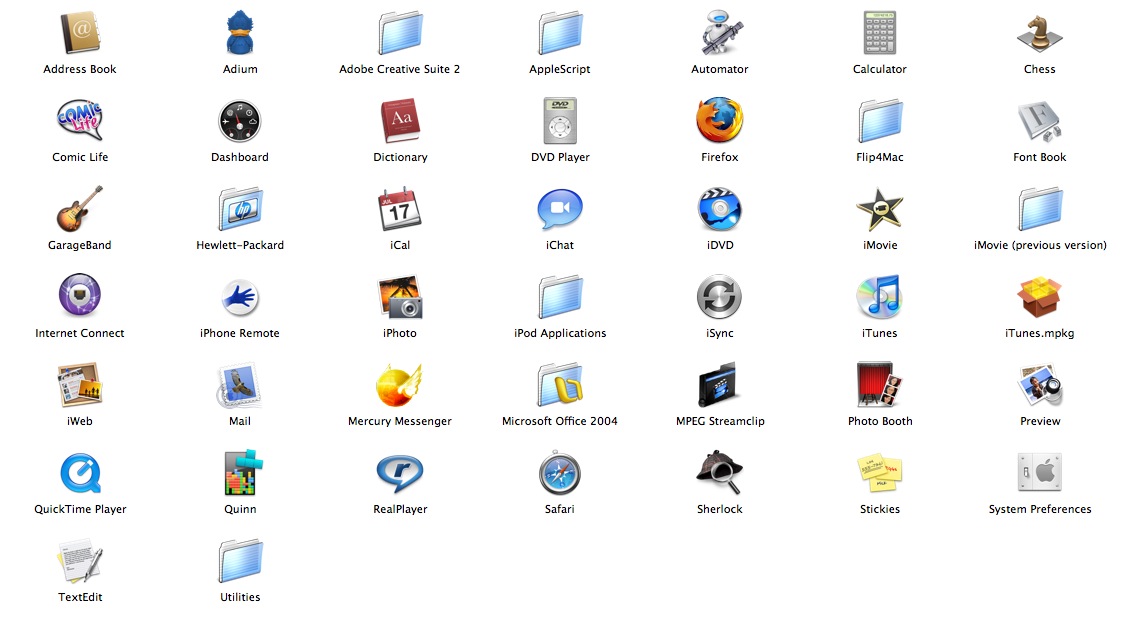Screen dimensions: 1136x623
Task: Open the Automator robot icon
Action: click(x=721, y=33)
